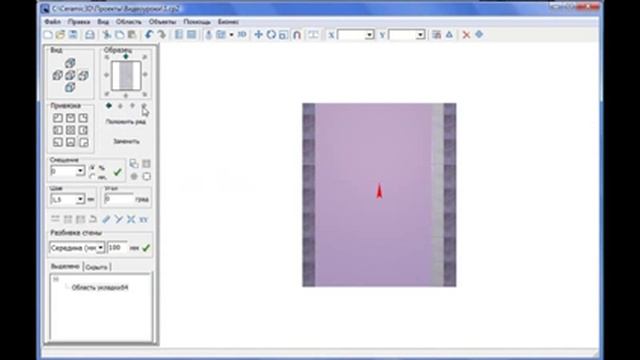This screenshot has width=640, height=360.
Task: Choose top-left snap option in Привязка
Action: [x=58, y=118]
